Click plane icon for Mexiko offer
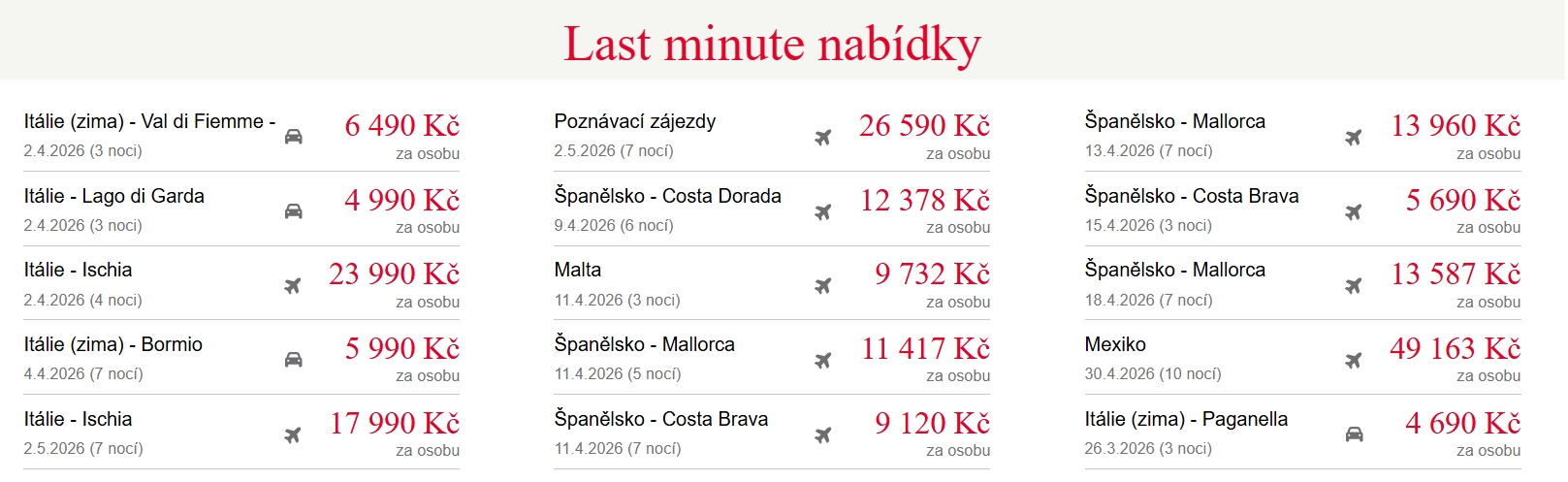1568x482 pixels. [1354, 361]
